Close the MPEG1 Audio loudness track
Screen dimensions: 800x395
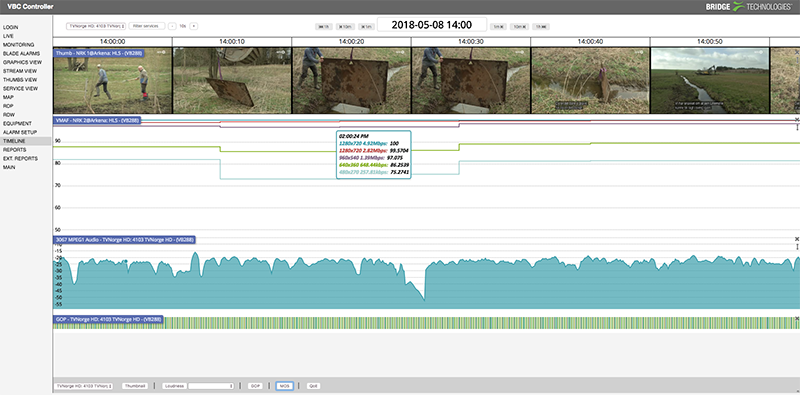point(796,239)
